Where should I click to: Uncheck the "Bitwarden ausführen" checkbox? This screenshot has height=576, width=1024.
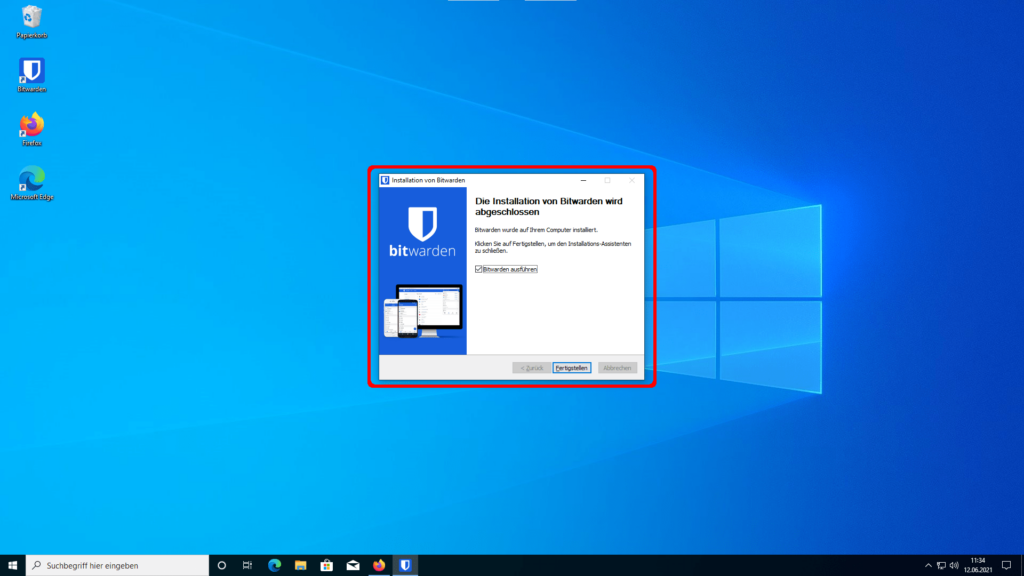click(x=478, y=269)
